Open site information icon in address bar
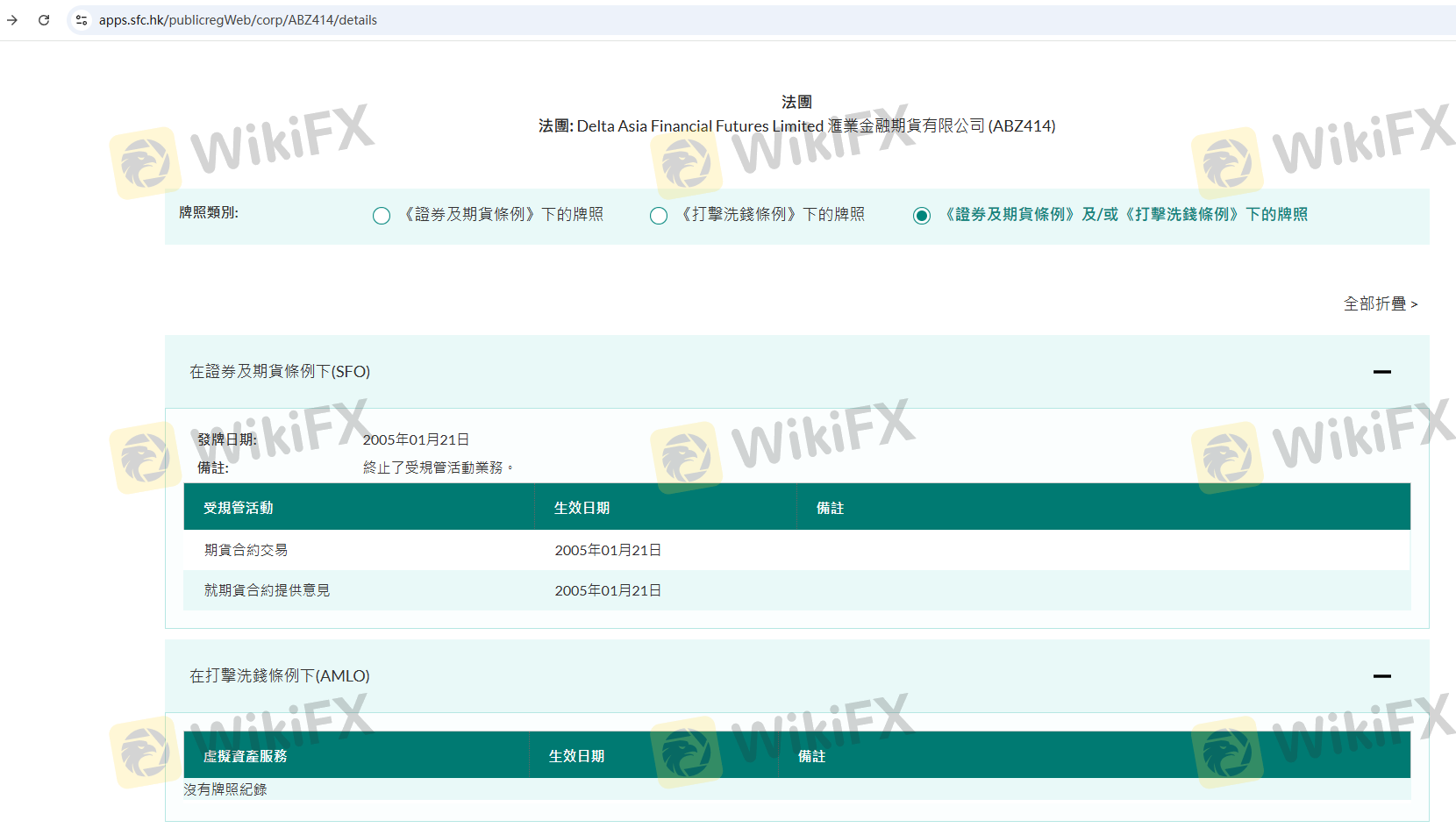 pyautogui.click(x=82, y=19)
